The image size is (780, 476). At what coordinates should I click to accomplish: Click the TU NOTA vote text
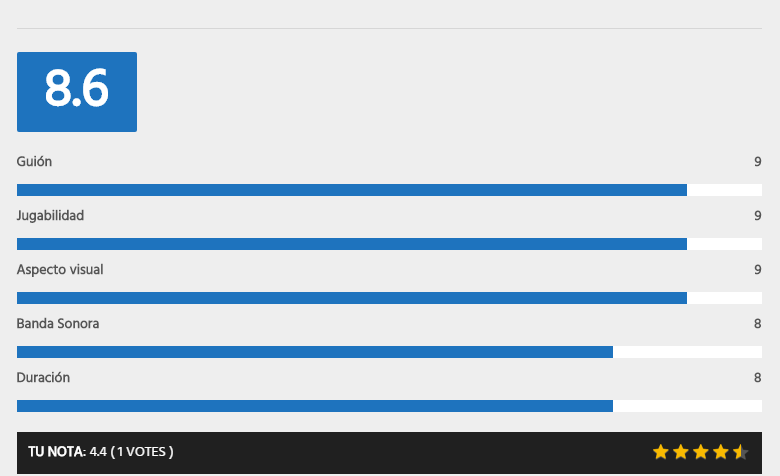101,452
